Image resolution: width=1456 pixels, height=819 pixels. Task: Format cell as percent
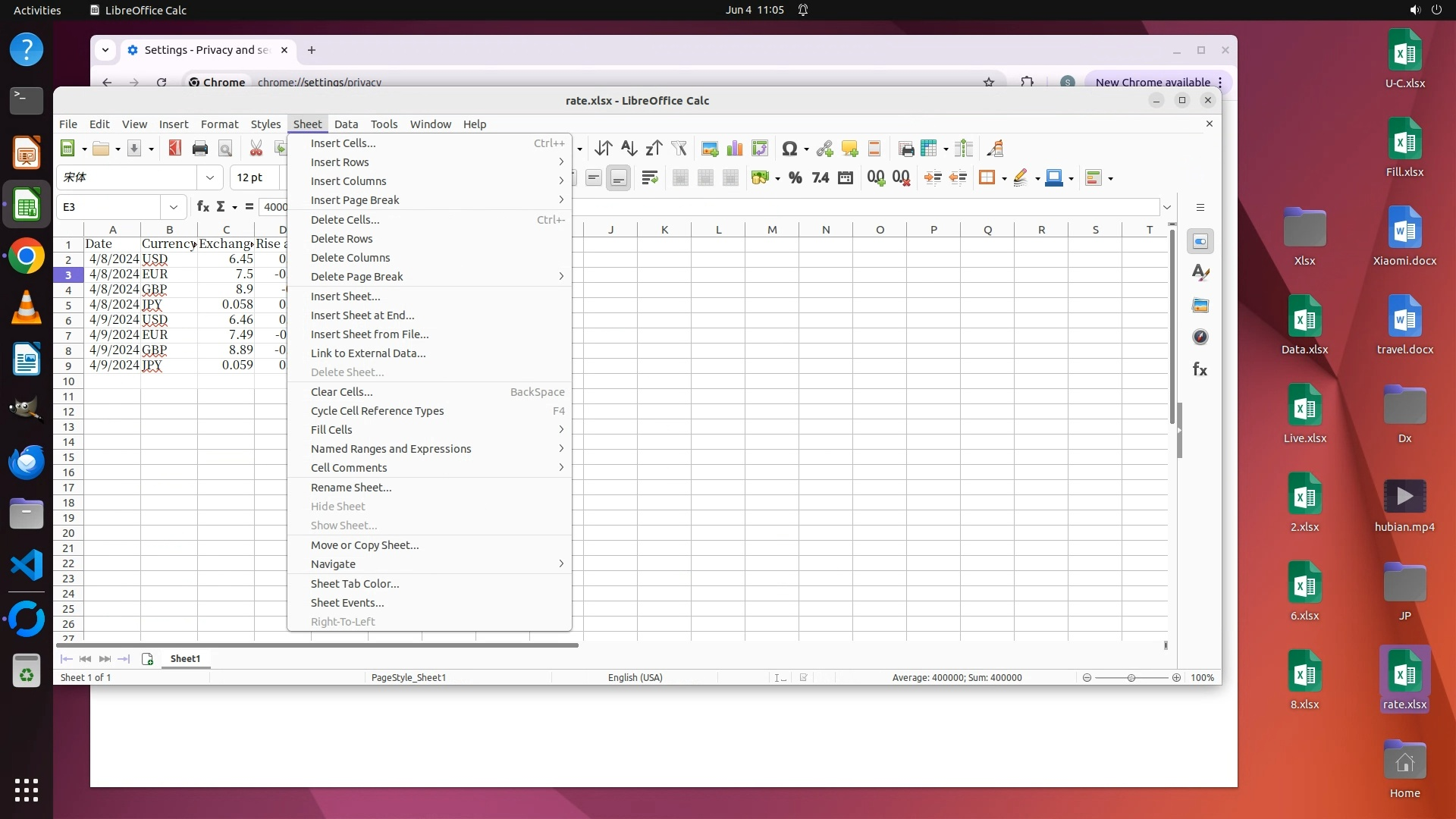click(795, 178)
